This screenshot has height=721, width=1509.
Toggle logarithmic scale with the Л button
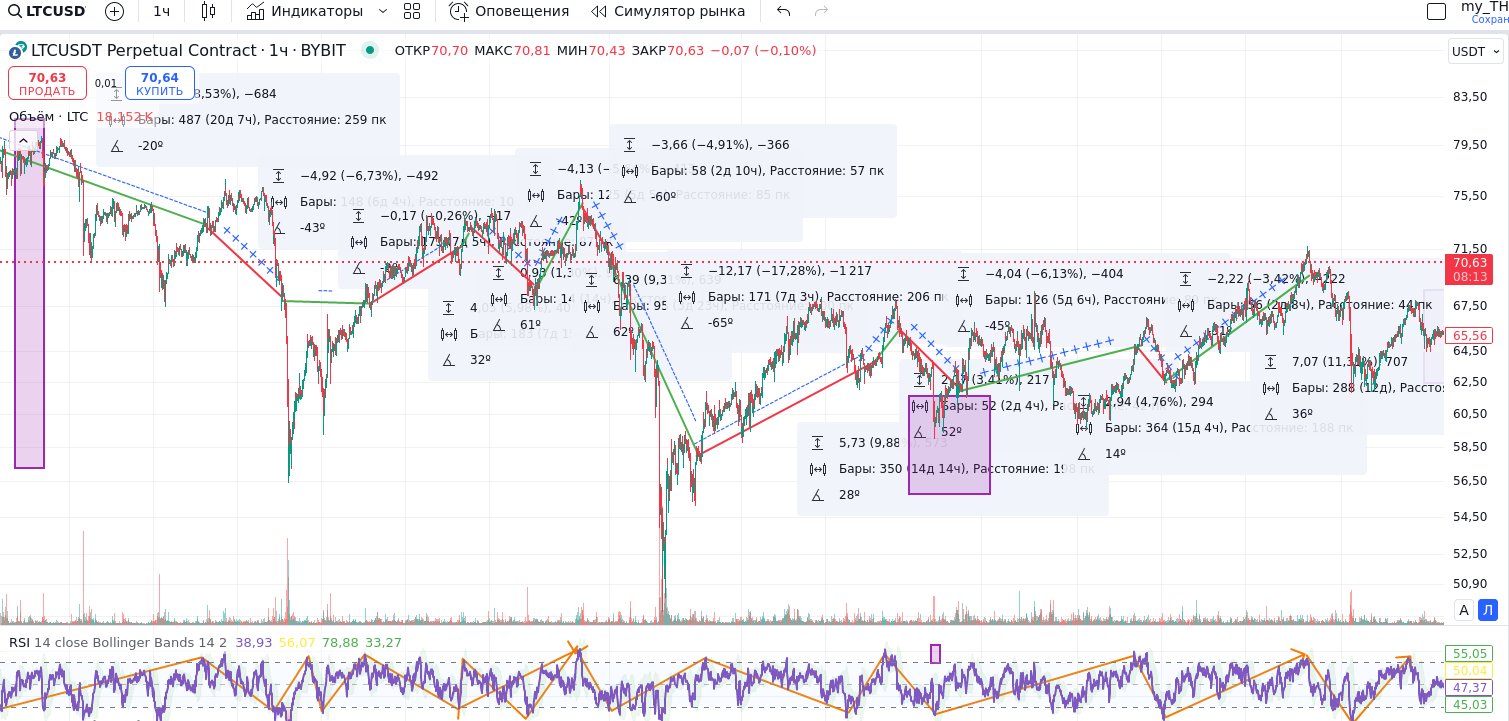pos(1487,610)
